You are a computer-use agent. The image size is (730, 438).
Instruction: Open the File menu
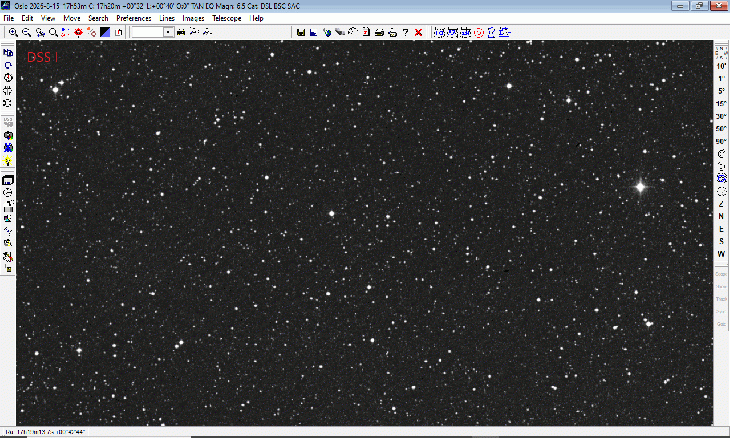coord(8,18)
